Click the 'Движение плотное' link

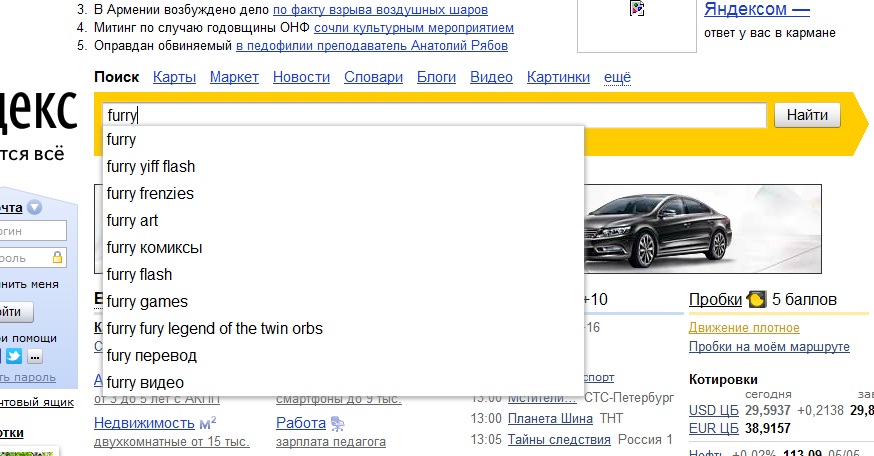[744, 328]
